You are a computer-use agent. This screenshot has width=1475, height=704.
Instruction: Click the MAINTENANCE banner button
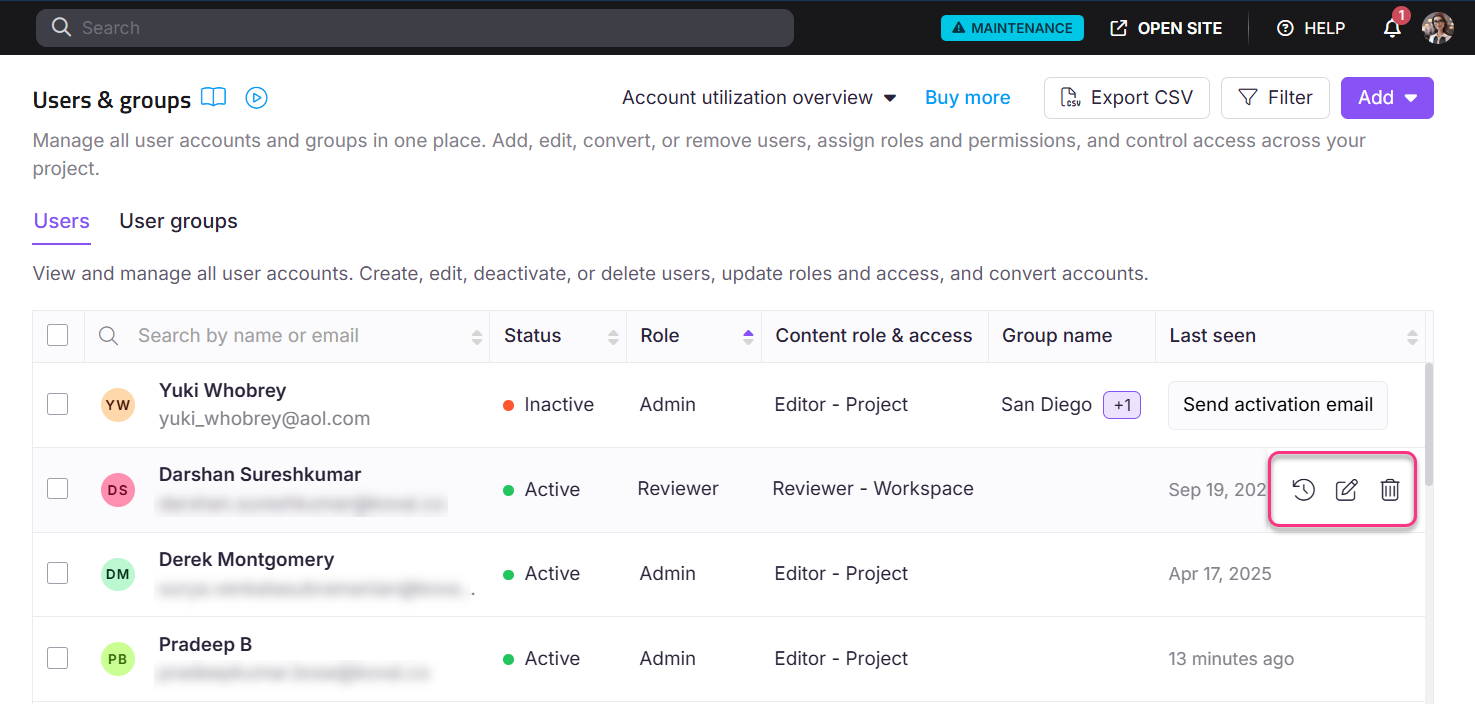1012,27
